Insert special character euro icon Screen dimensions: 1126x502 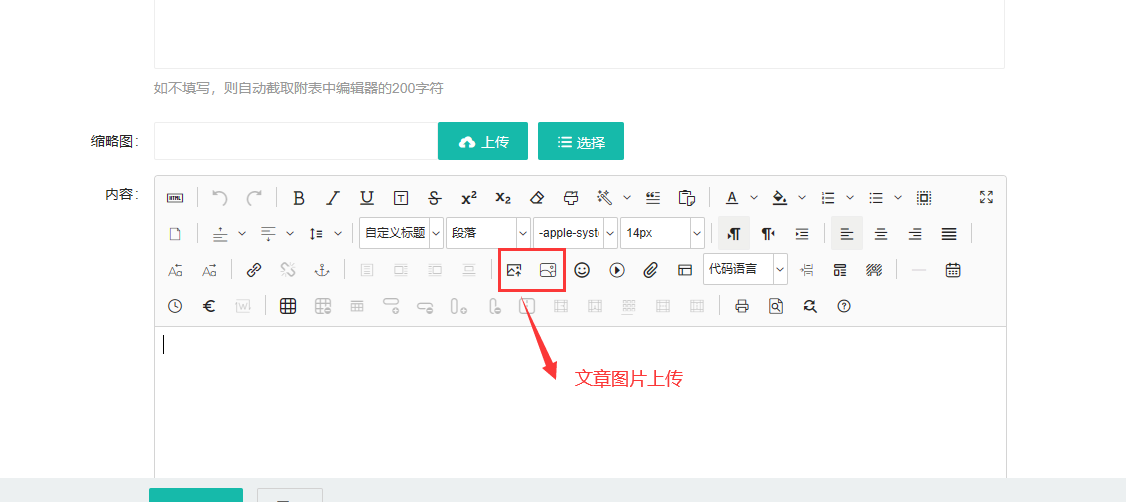[209, 306]
